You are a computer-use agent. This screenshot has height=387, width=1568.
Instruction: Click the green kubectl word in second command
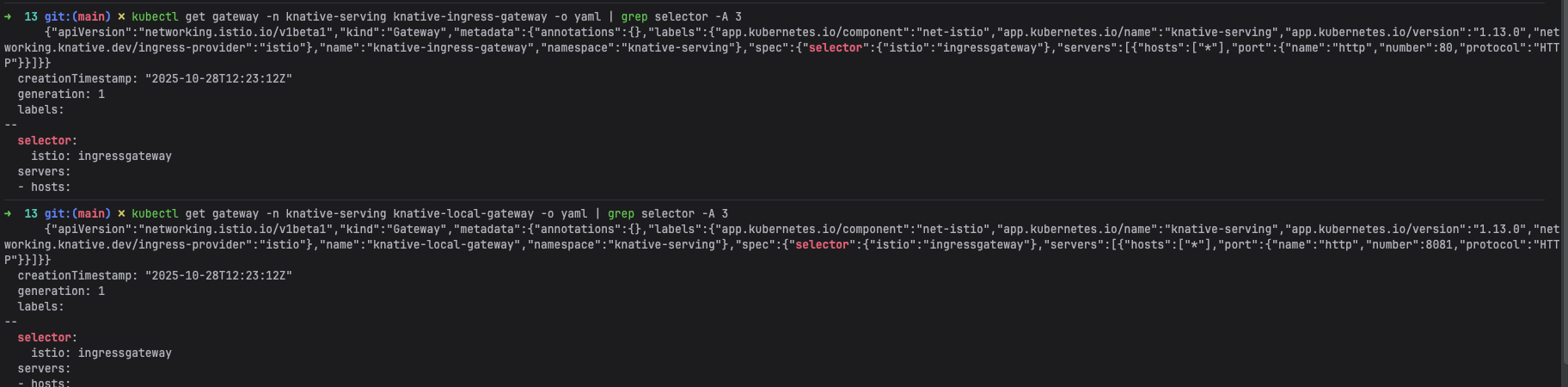tap(155, 213)
